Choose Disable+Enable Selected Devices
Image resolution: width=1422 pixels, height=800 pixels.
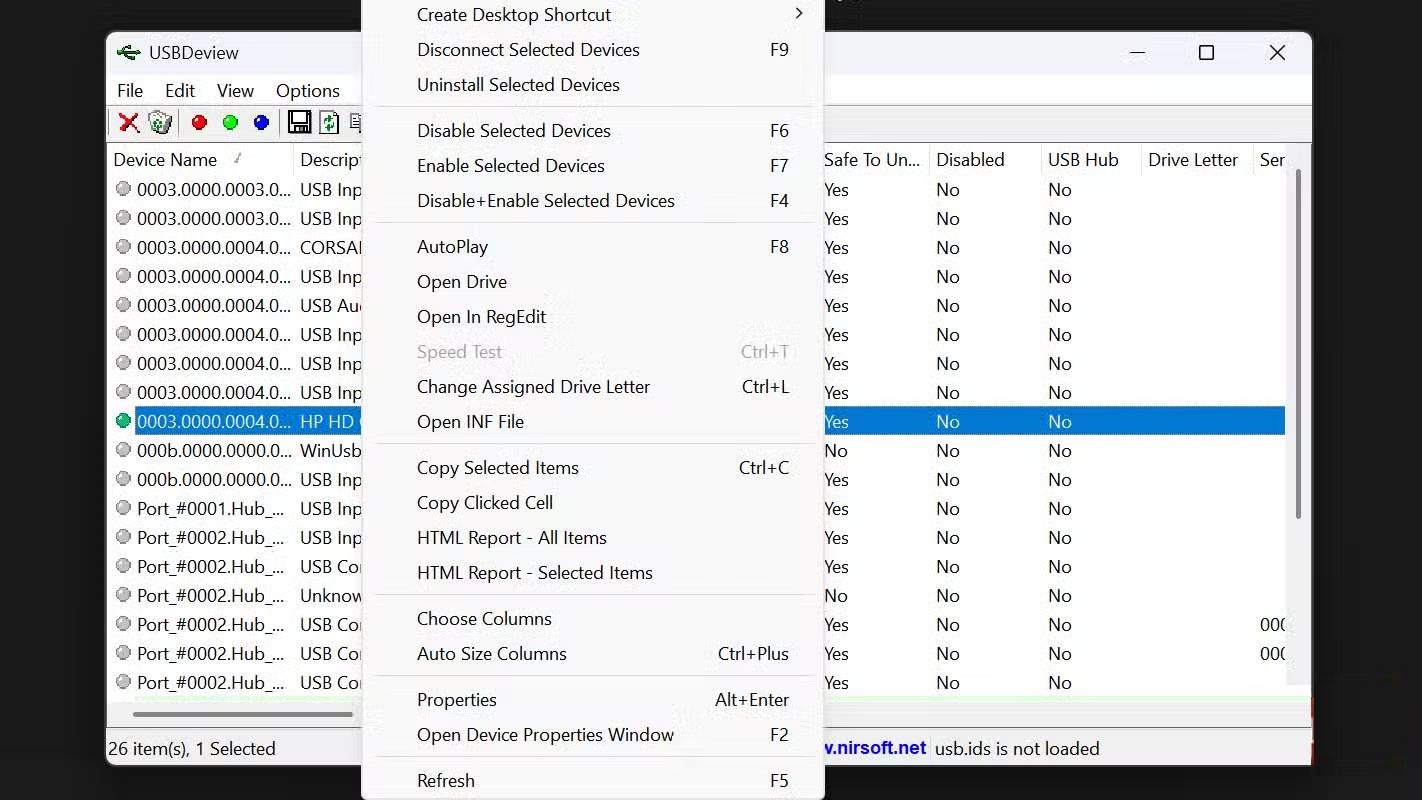click(x=593, y=201)
